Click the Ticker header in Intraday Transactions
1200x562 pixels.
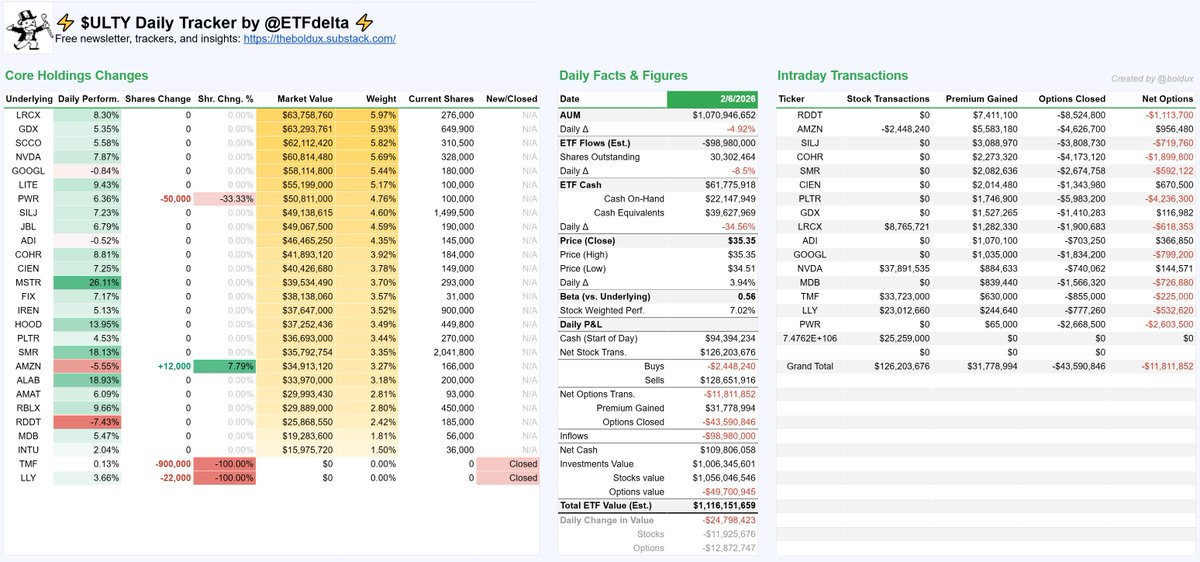(791, 99)
